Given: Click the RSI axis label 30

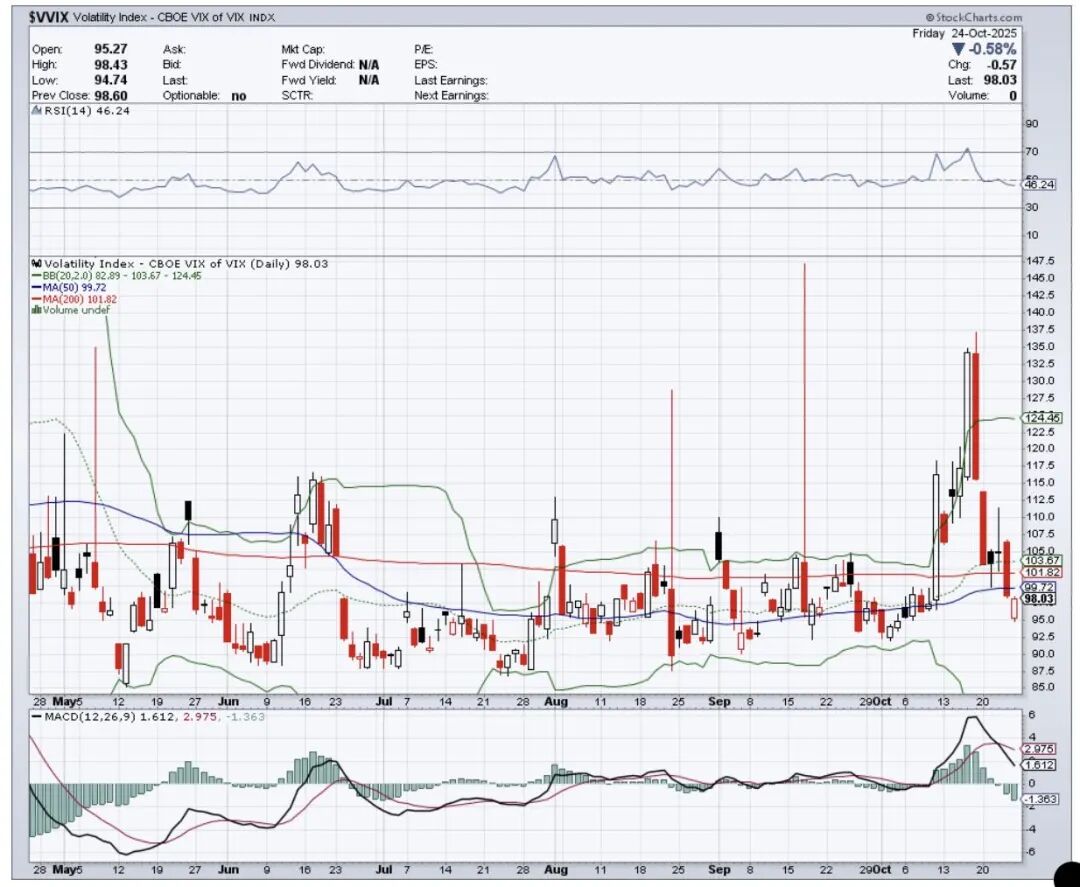Looking at the screenshot, I should click(x=1032, y=207).
